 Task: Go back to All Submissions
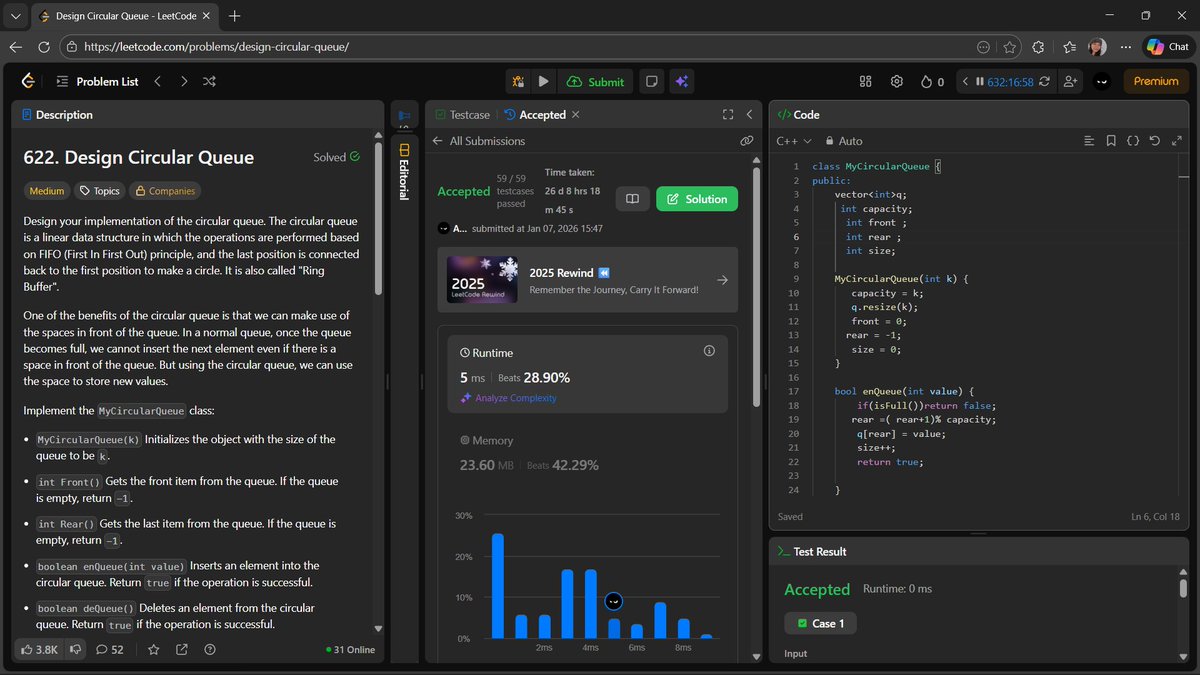(479, 141)
